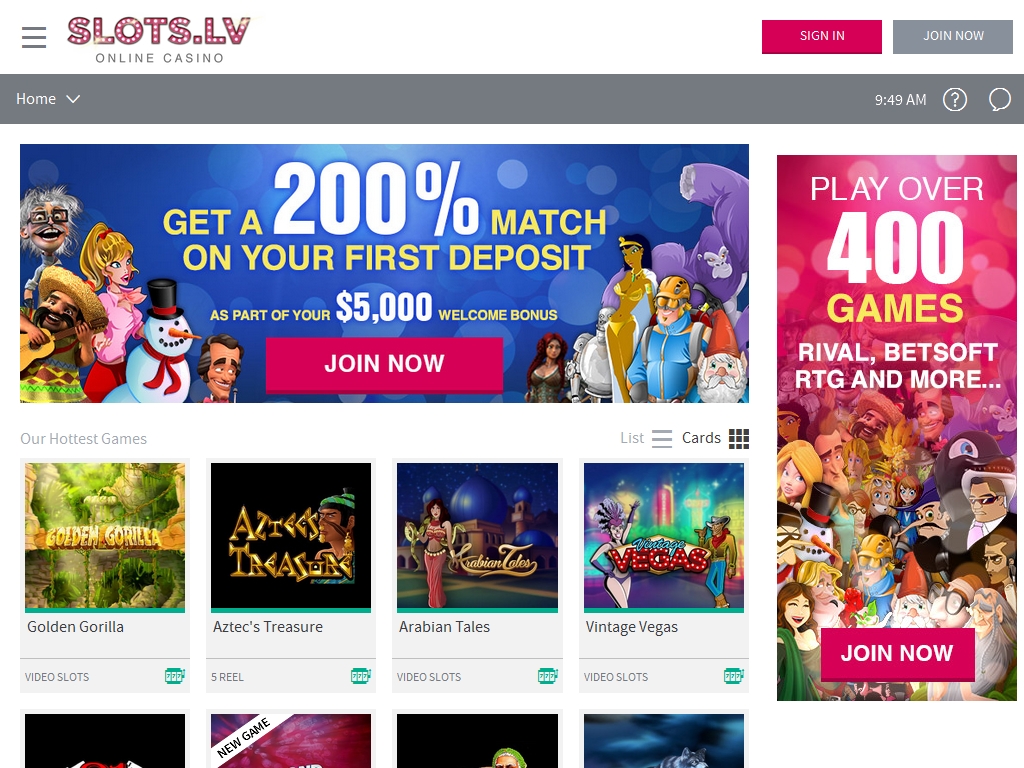Expand the Home dropdown chevron
The image size is (1024, 768).
(x=73, y=99)
